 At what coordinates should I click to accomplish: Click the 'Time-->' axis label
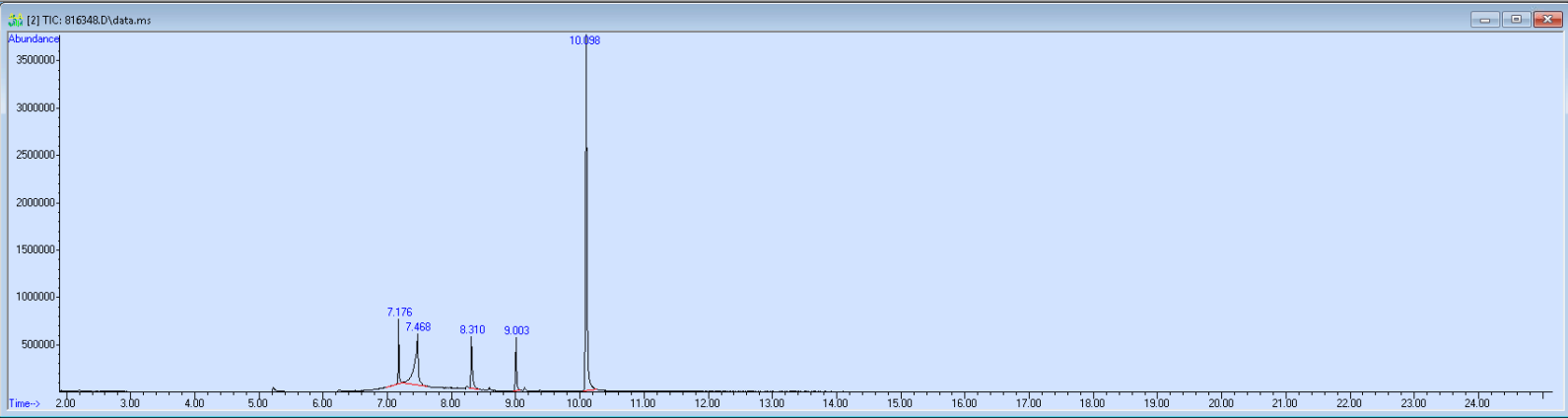[25, 403]
